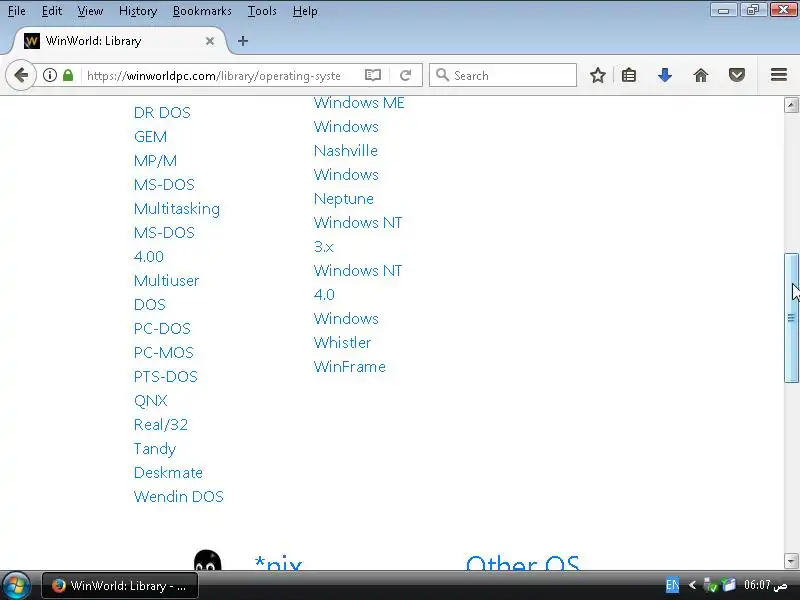The width and height of the screenshot is (800, 600).
Task: Open Help menu
Action: pyautogui.click(x=305, y=11)
